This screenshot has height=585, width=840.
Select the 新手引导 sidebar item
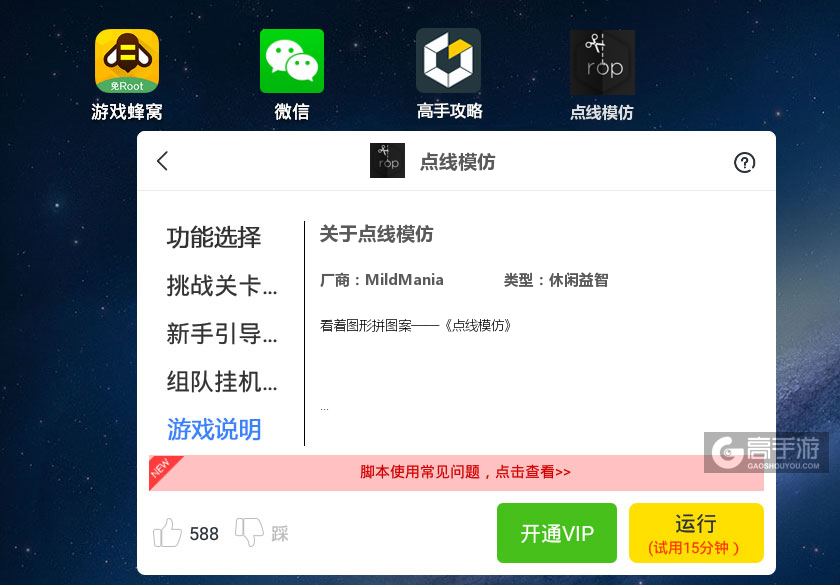coord(222,334)
